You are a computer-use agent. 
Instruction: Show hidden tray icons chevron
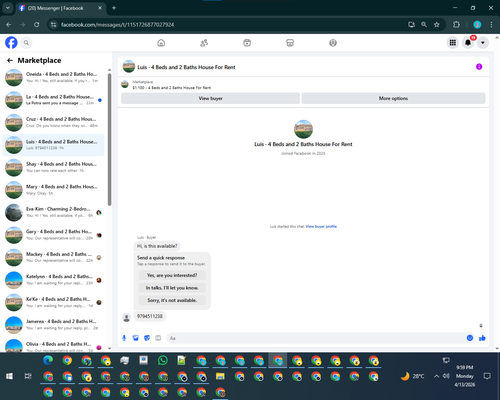pyautogui.click(x=436, y=376)
